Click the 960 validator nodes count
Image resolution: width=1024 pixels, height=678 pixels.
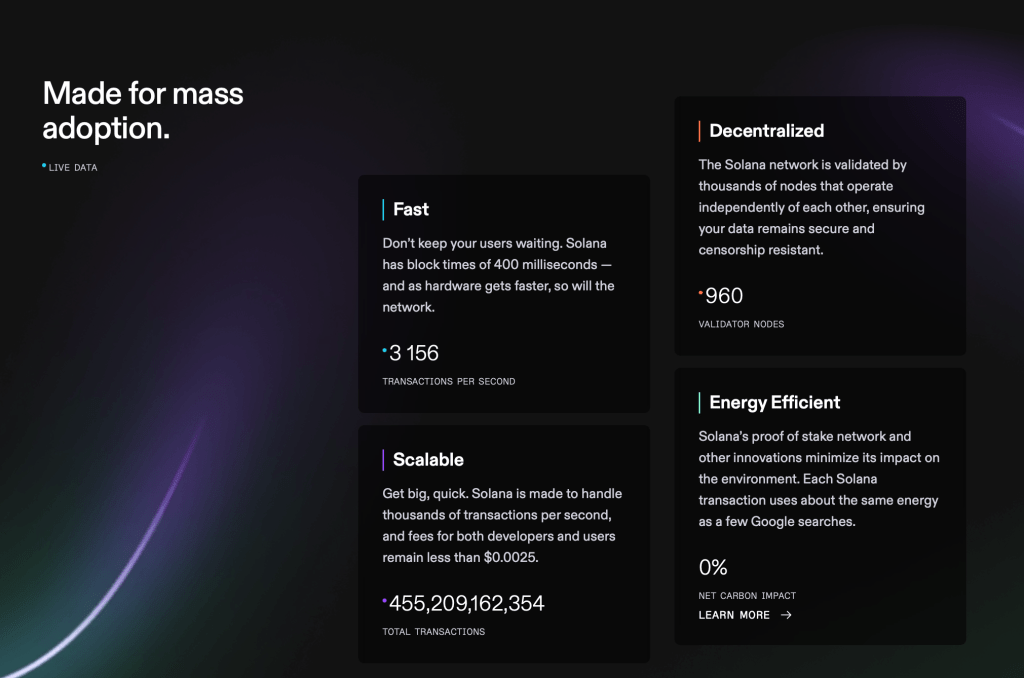[724, 296]
